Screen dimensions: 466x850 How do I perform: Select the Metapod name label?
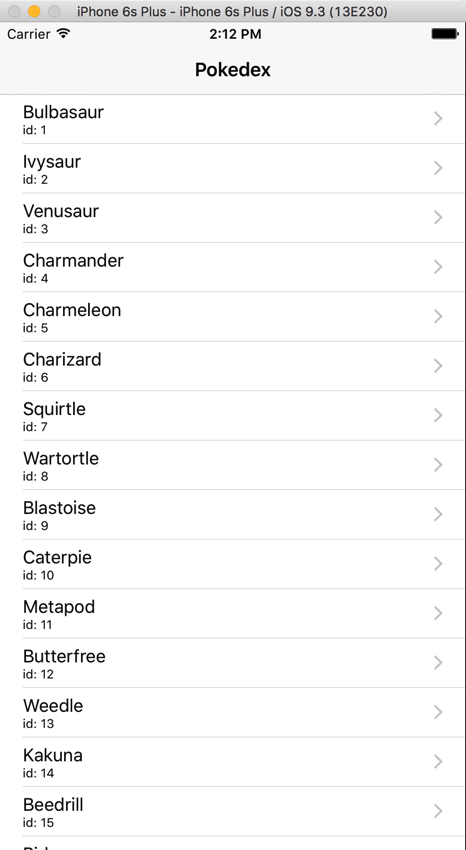59,607
